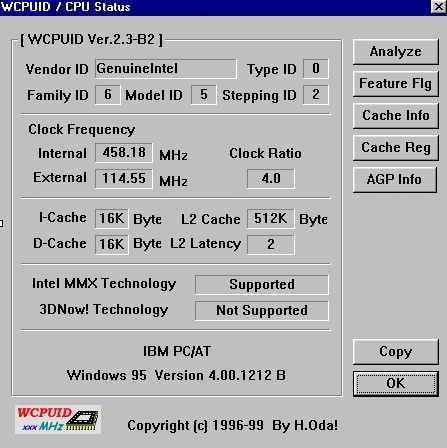Click the Analyze button

[x=395, y=52]
